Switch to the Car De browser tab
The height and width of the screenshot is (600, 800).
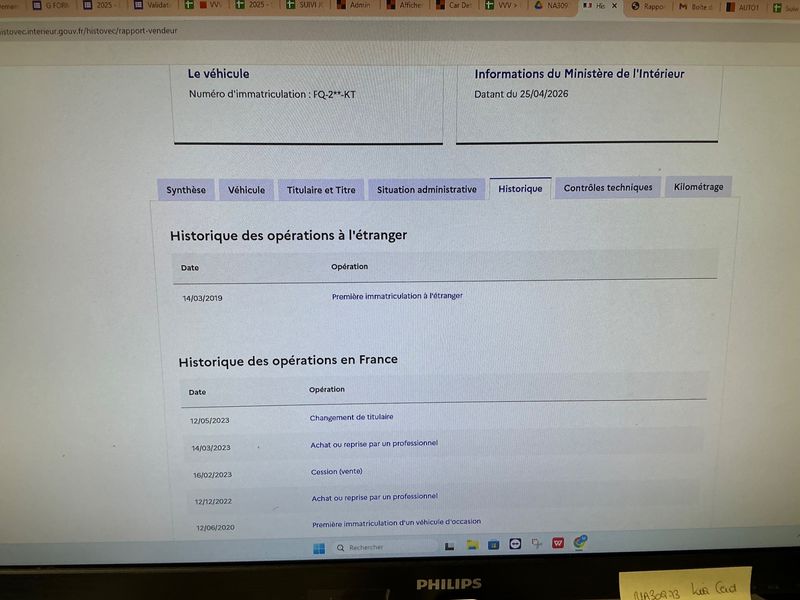(x=454, y=5)
